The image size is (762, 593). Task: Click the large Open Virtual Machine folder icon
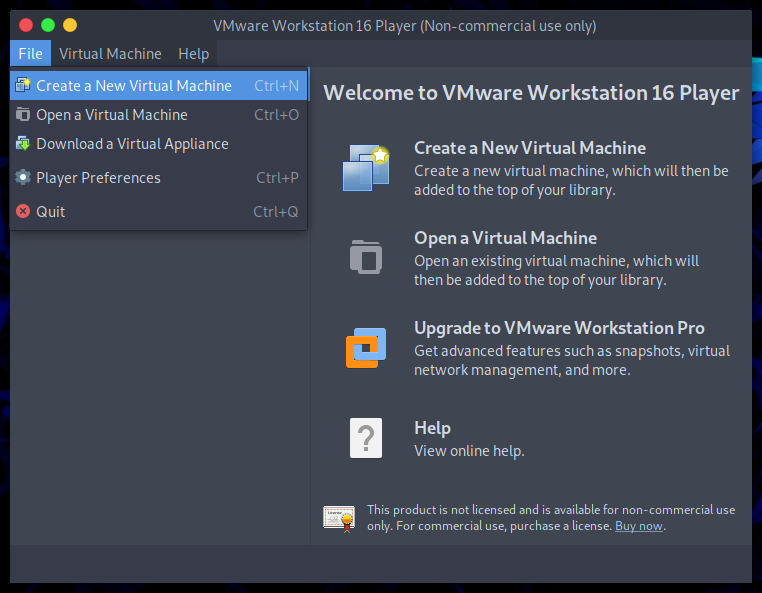tap(366, 257)
